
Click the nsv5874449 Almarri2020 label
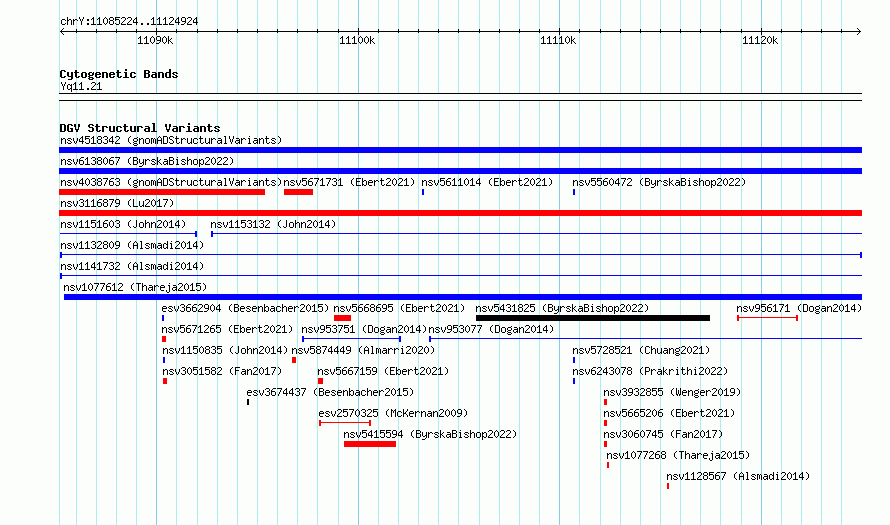tap(363, 350)
